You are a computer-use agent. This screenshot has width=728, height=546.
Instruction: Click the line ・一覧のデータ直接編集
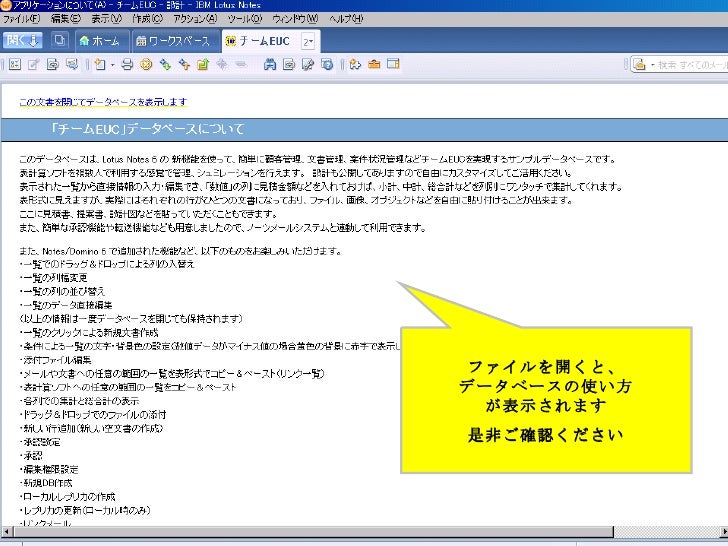coord(66,305)
